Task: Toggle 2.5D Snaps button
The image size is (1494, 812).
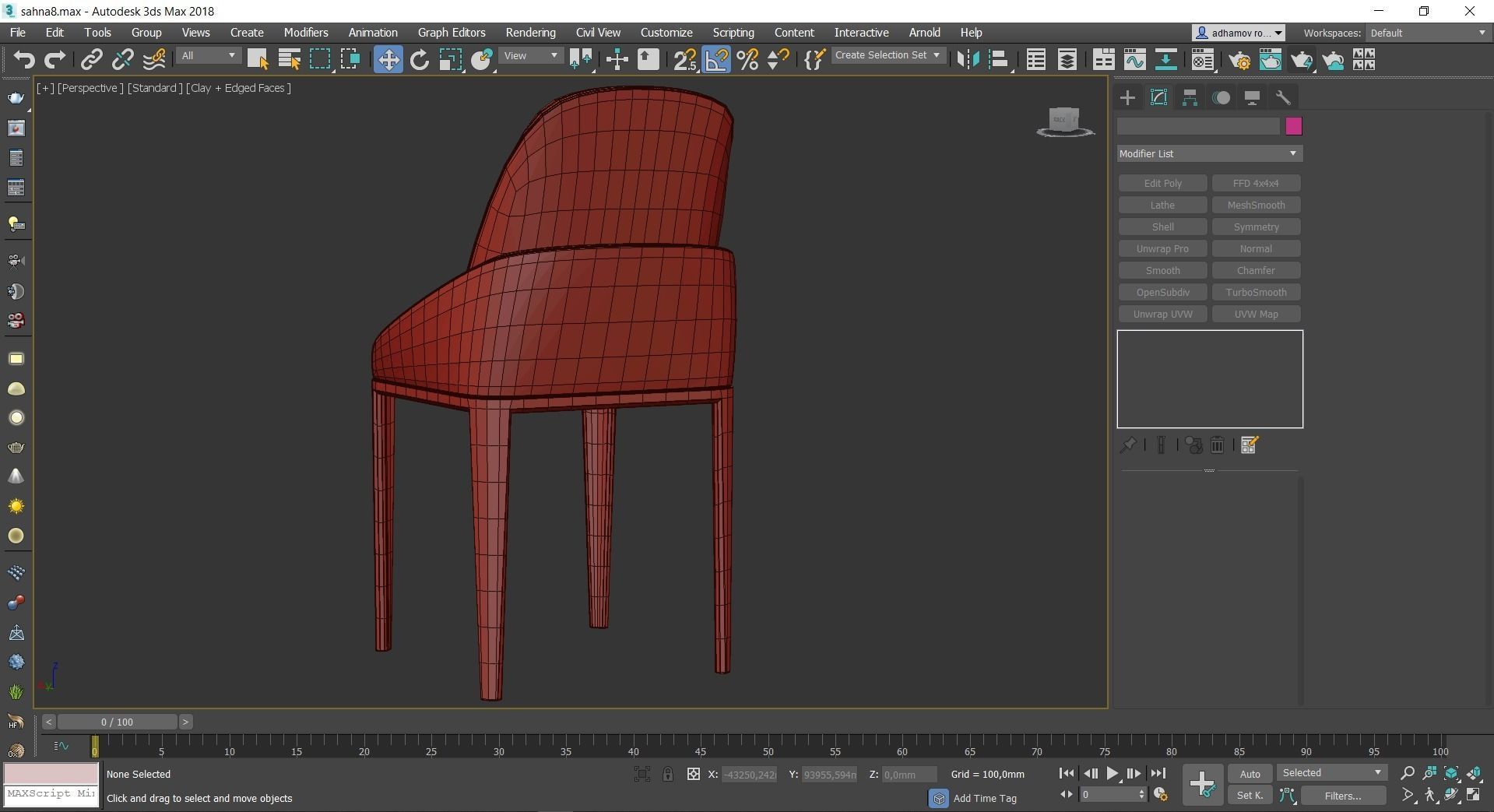Action: click(685, 60)
